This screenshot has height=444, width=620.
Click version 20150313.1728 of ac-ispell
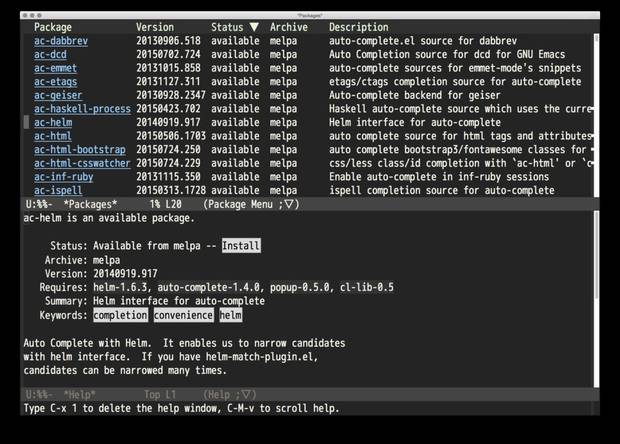pos(171,191)
